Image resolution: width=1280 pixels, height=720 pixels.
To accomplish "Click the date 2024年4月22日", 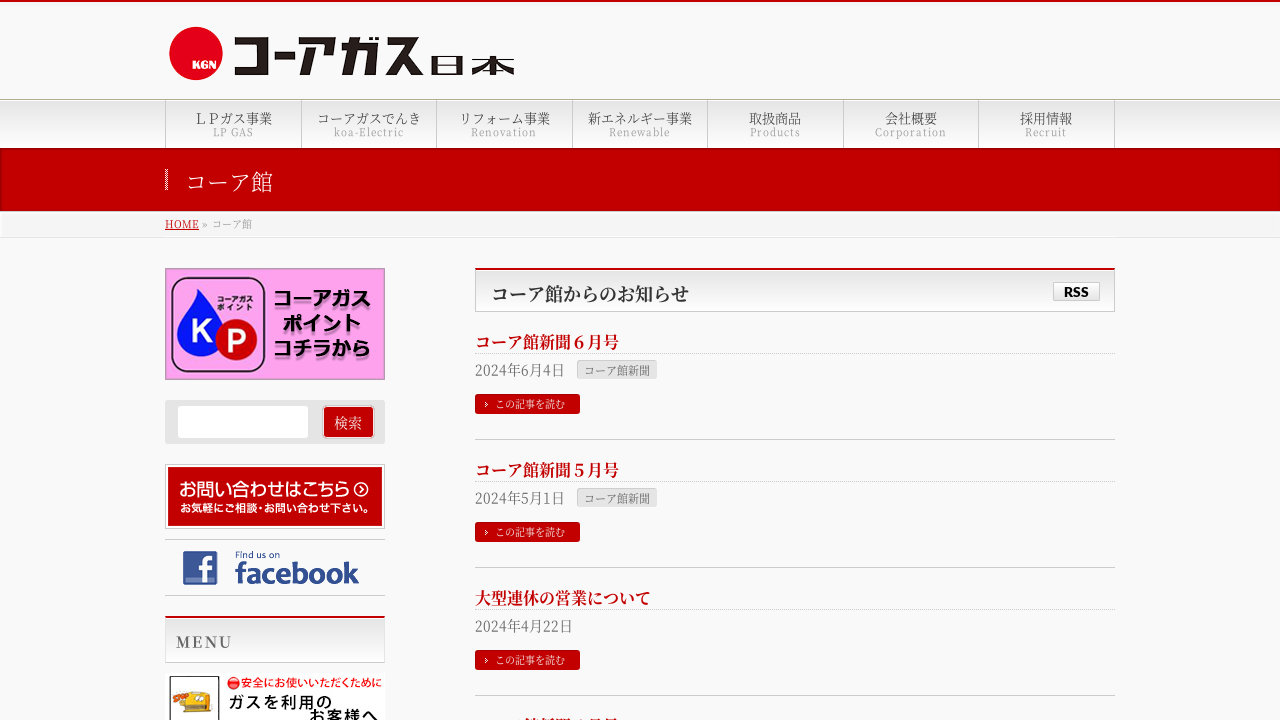I will pos(524,626).
